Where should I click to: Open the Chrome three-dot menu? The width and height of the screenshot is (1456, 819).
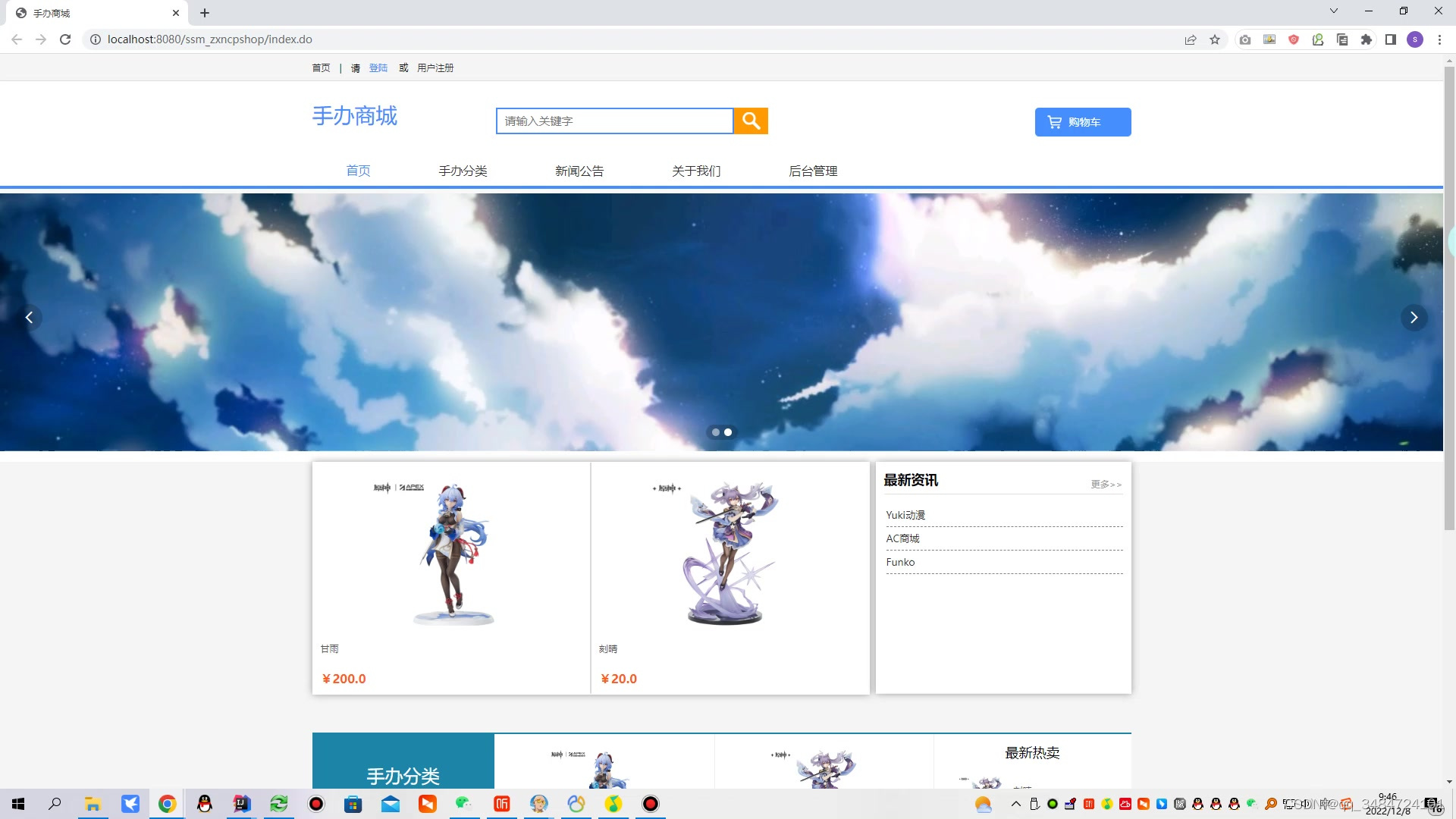point(1439,39)
